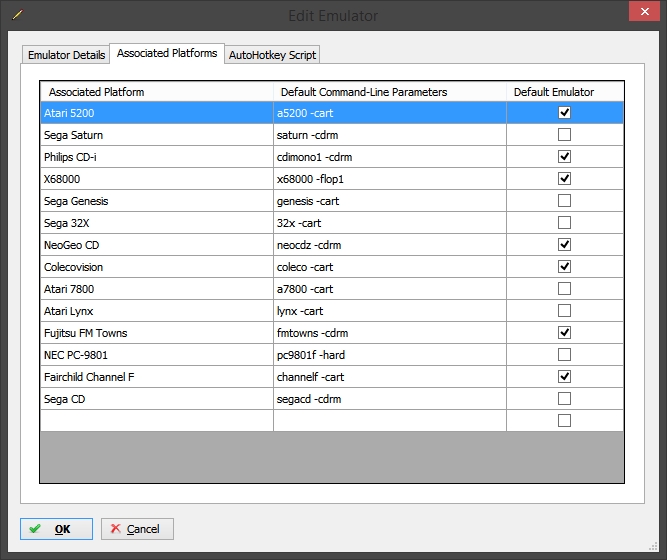This screenshot has height=560, width=667.
Task: Enable Default Emulator for Sega 32X
Action: pyautogui.click(x=564, y=223)
